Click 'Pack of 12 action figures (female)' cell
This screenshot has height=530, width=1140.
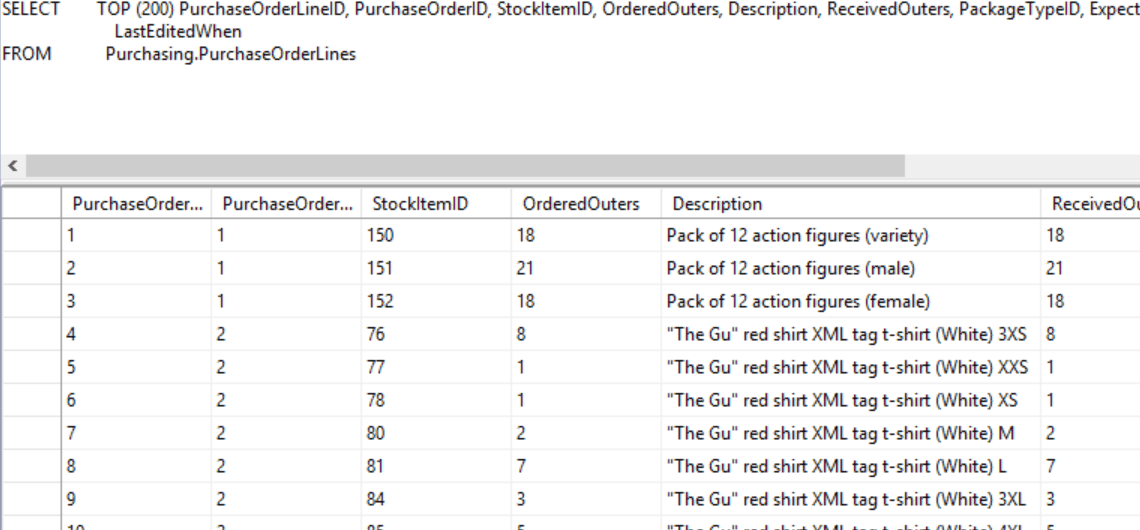click(x=851, y=301)
